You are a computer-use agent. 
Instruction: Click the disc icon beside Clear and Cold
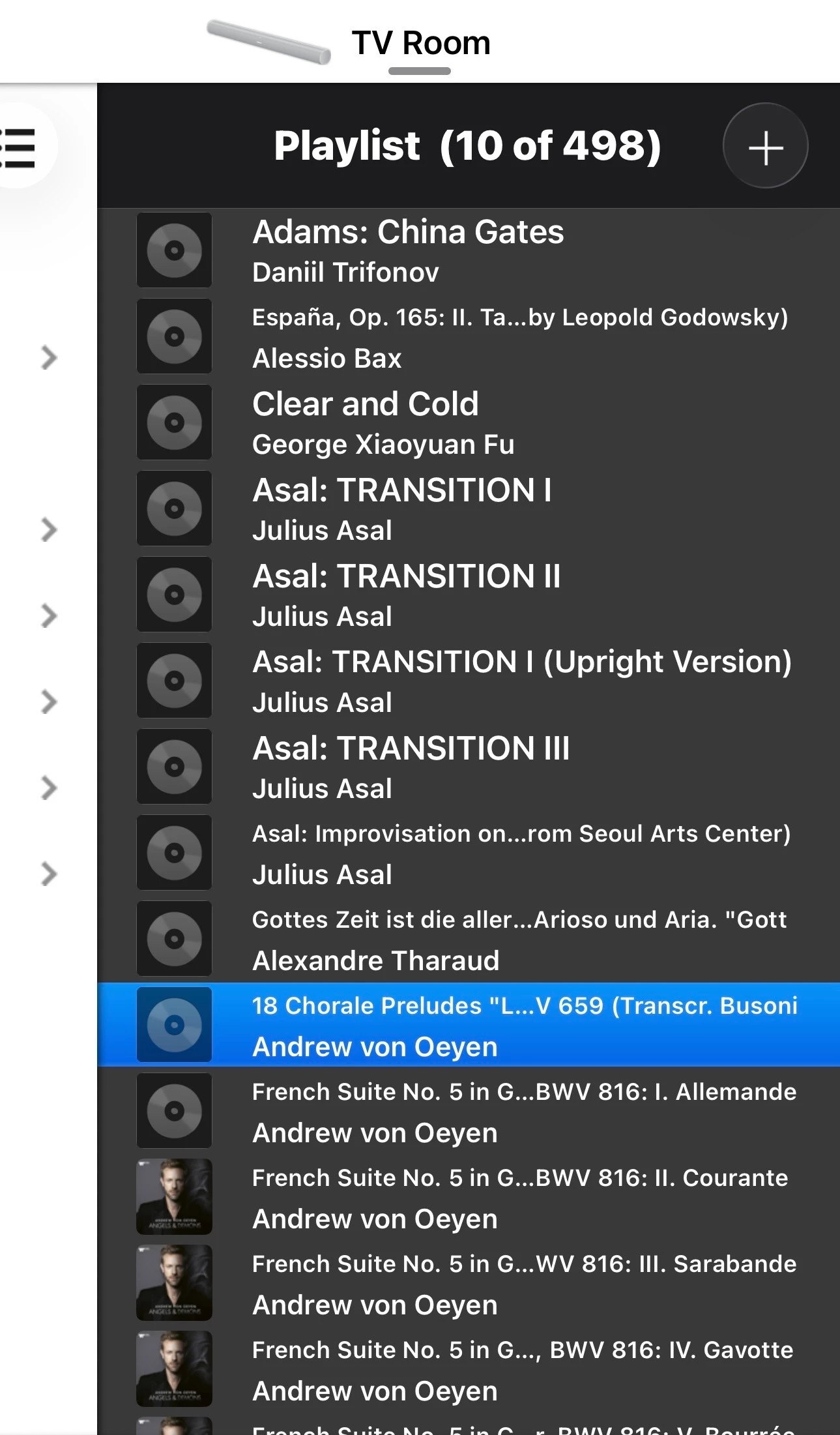(174, 422)
